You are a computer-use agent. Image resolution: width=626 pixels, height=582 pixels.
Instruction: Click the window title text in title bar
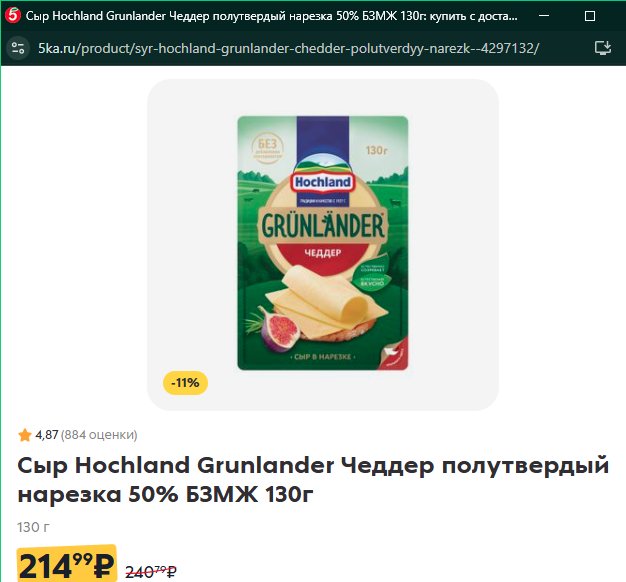point(271,16)
